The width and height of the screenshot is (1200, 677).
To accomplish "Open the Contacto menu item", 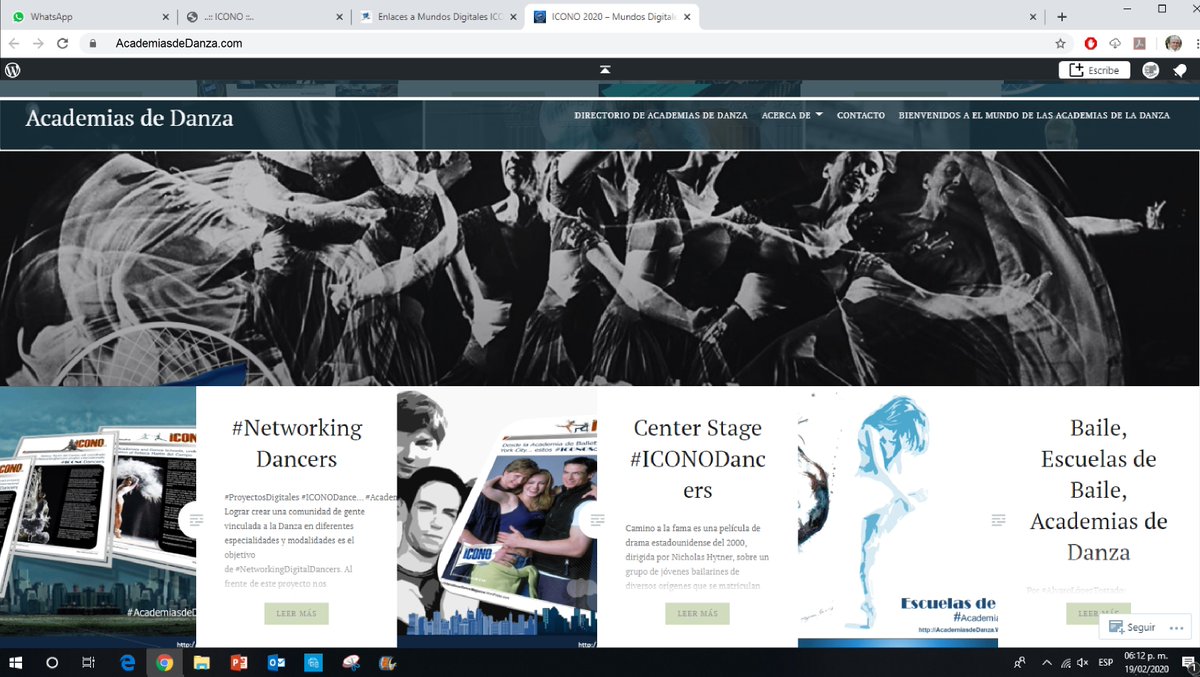I will tap(861, 115).
